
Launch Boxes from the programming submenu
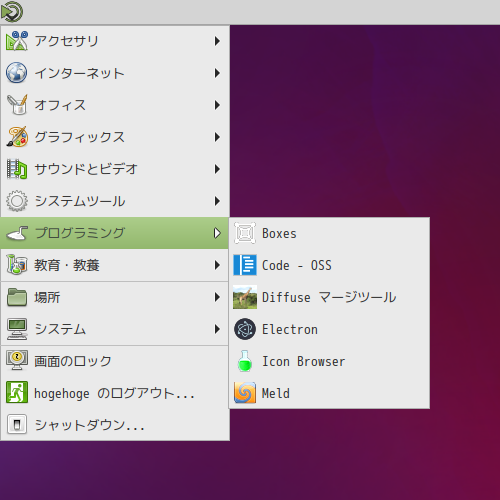click(x=329, y=233)
